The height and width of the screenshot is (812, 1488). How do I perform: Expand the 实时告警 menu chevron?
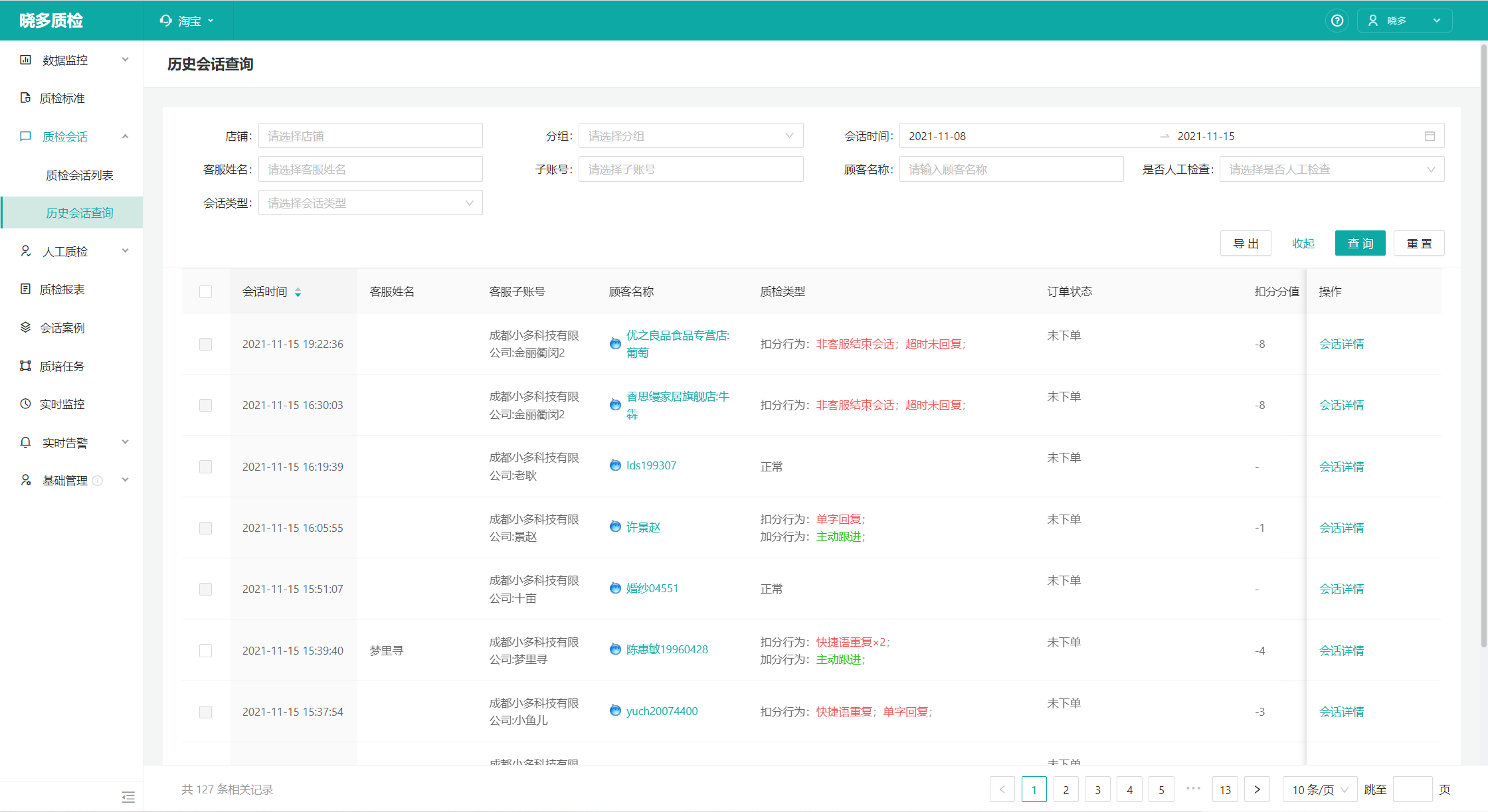[x=125, y=442]
